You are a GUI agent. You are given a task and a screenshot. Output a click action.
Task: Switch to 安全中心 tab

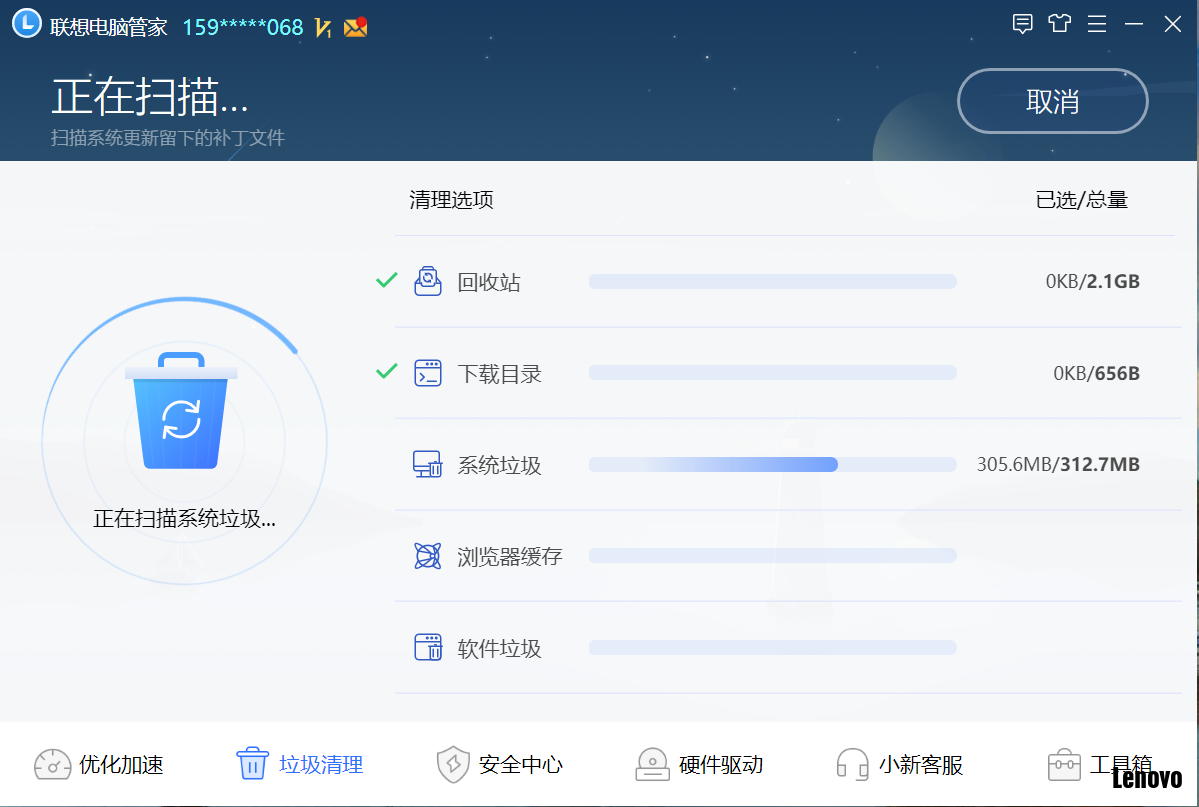click(x=500, y=764)
